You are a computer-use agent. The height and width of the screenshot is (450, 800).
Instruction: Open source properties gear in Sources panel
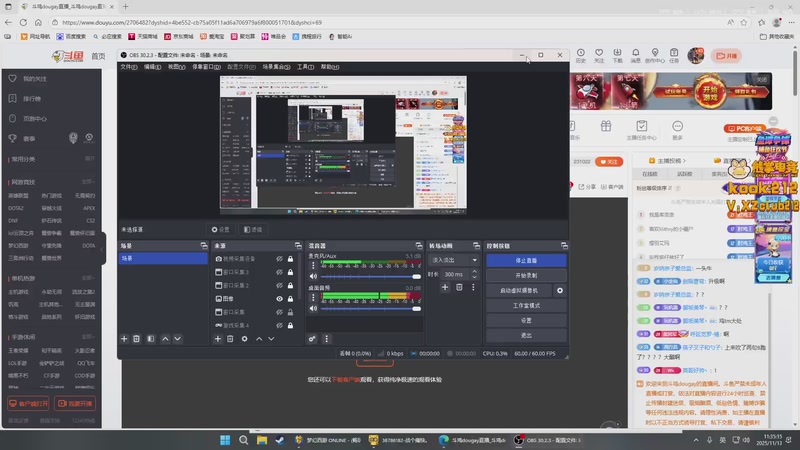click(244, 339)
